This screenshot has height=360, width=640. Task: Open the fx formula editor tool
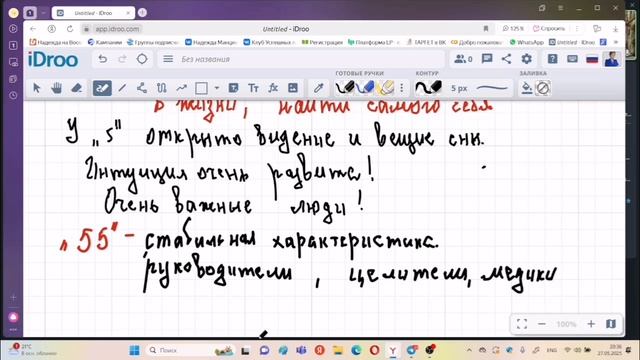point(273,88)
